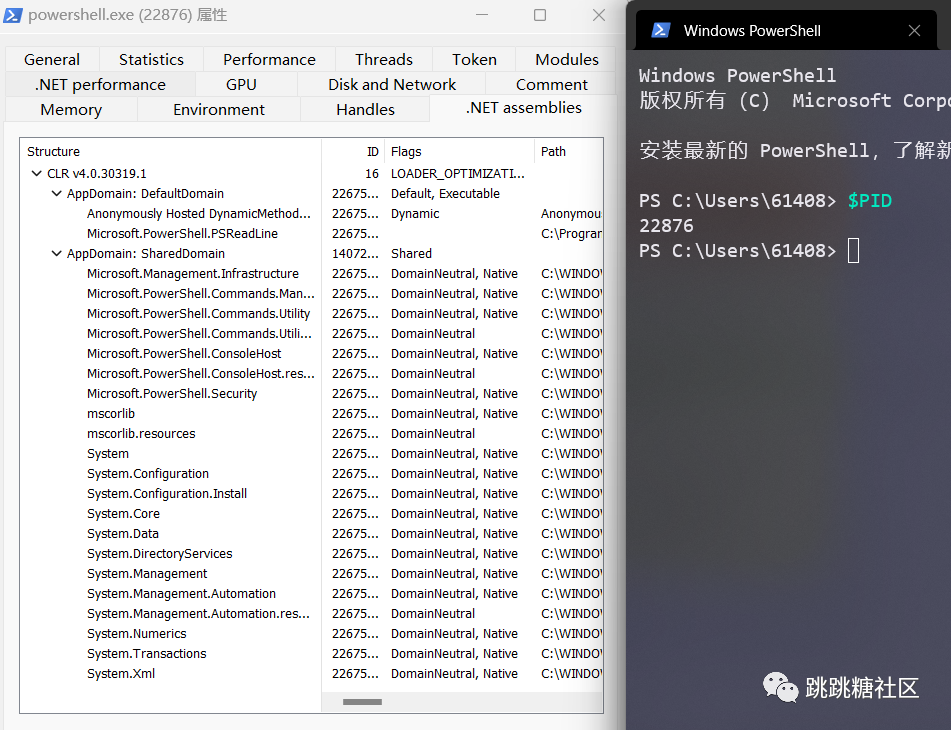Image resolution: width=951 pixels, height=730 pixels.
Task: Select the System assembly row
Action: 312,454
